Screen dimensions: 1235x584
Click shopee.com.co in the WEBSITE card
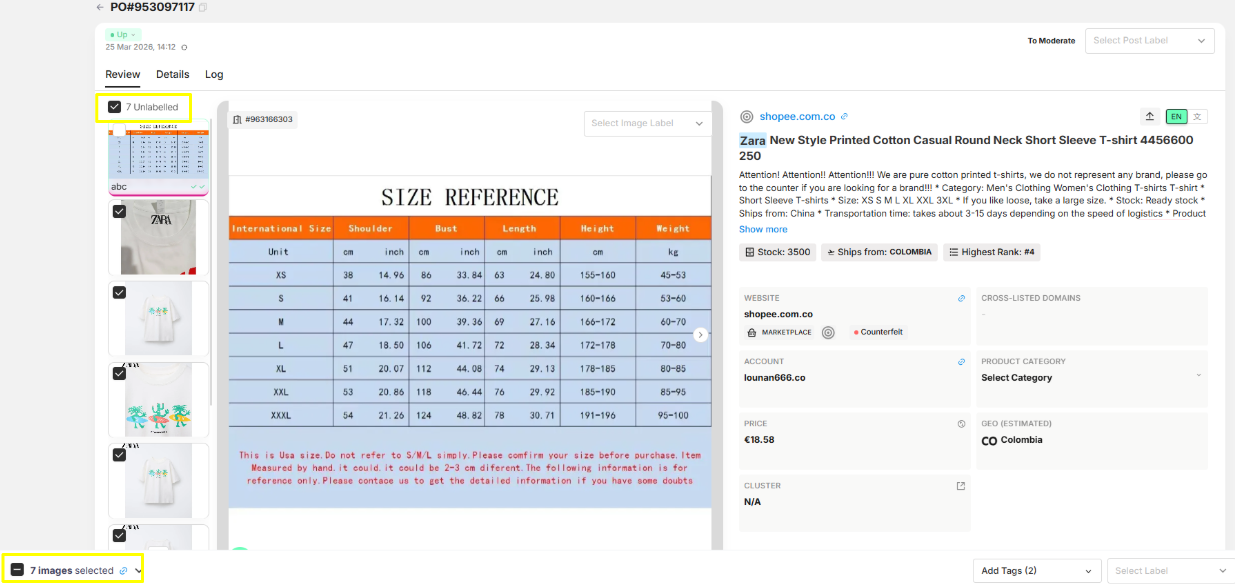pyautogui.click(x=778, y=314)
